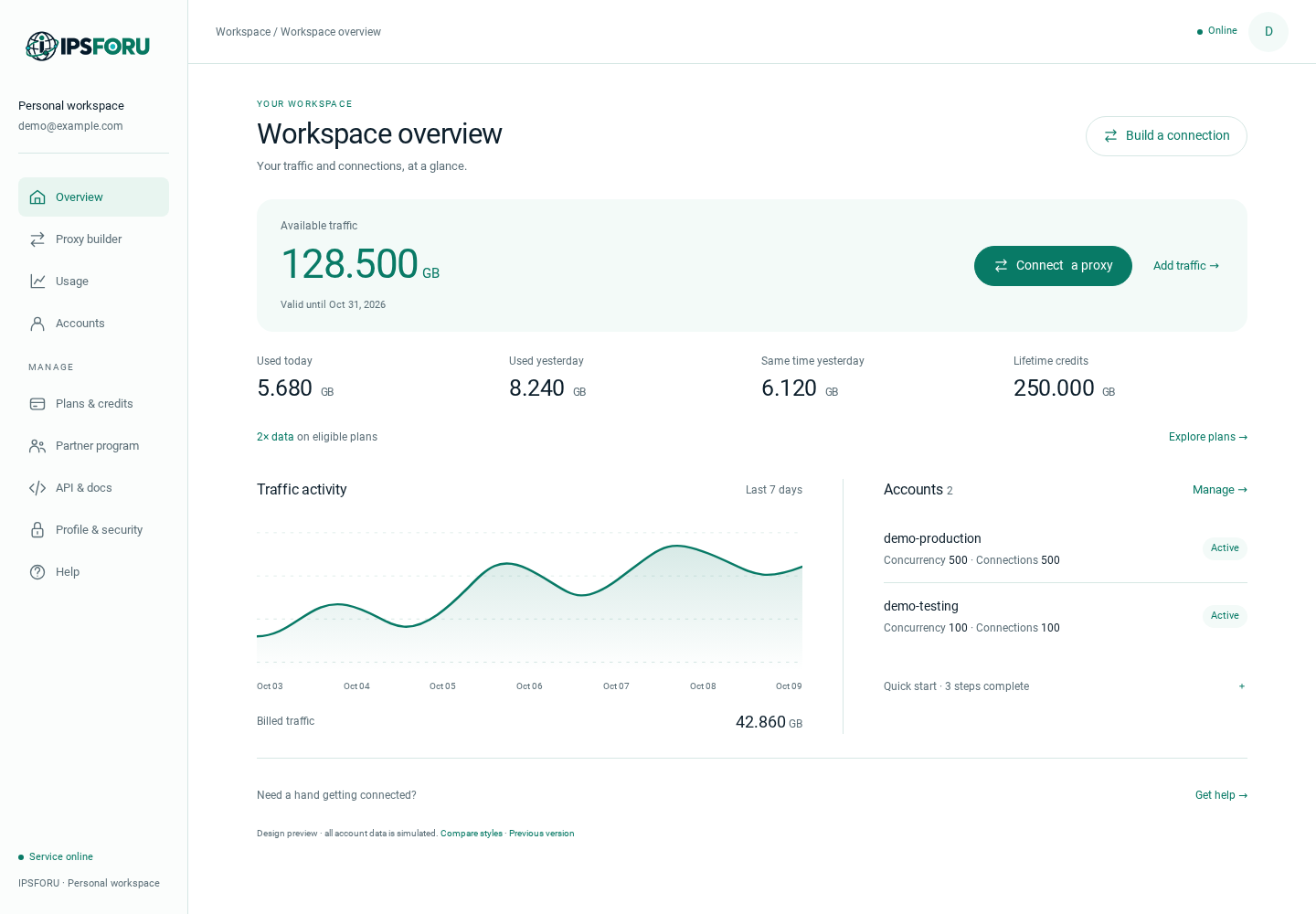1316x914 pixels.
Task: Click the Connect a proxy button
Action: pyautogui.click(x=1053, y=266)
